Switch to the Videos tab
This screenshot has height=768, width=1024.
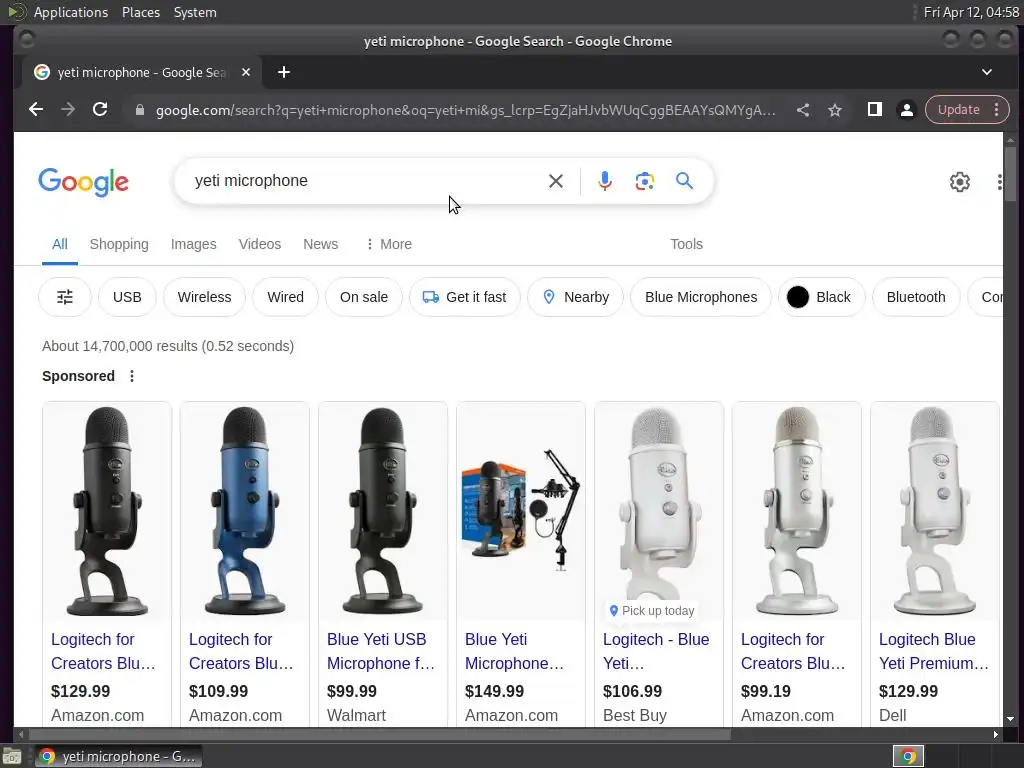coord(260,244)
